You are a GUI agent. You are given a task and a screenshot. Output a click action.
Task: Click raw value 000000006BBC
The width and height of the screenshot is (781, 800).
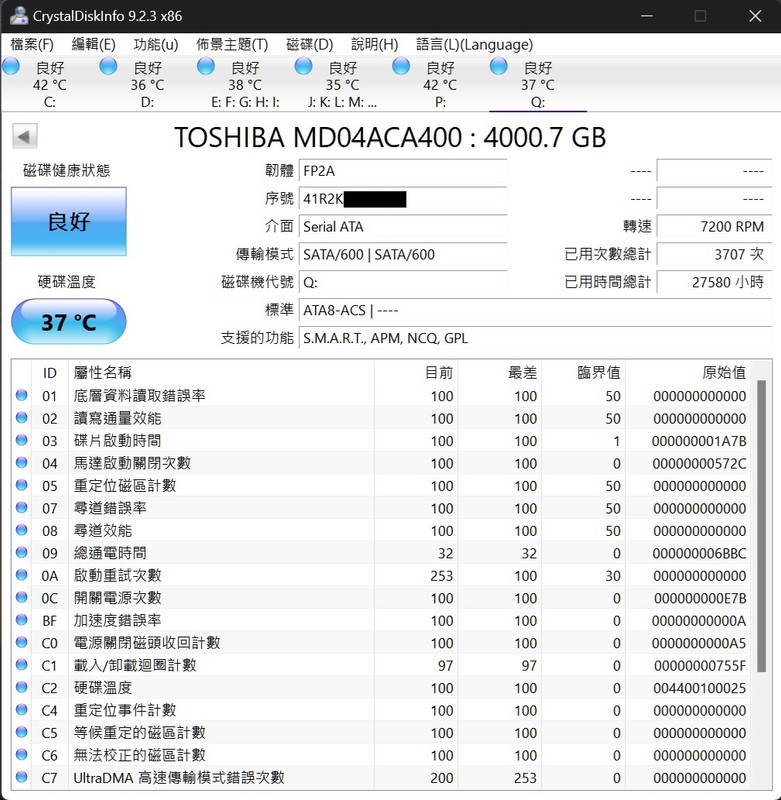tap(699, 554)
